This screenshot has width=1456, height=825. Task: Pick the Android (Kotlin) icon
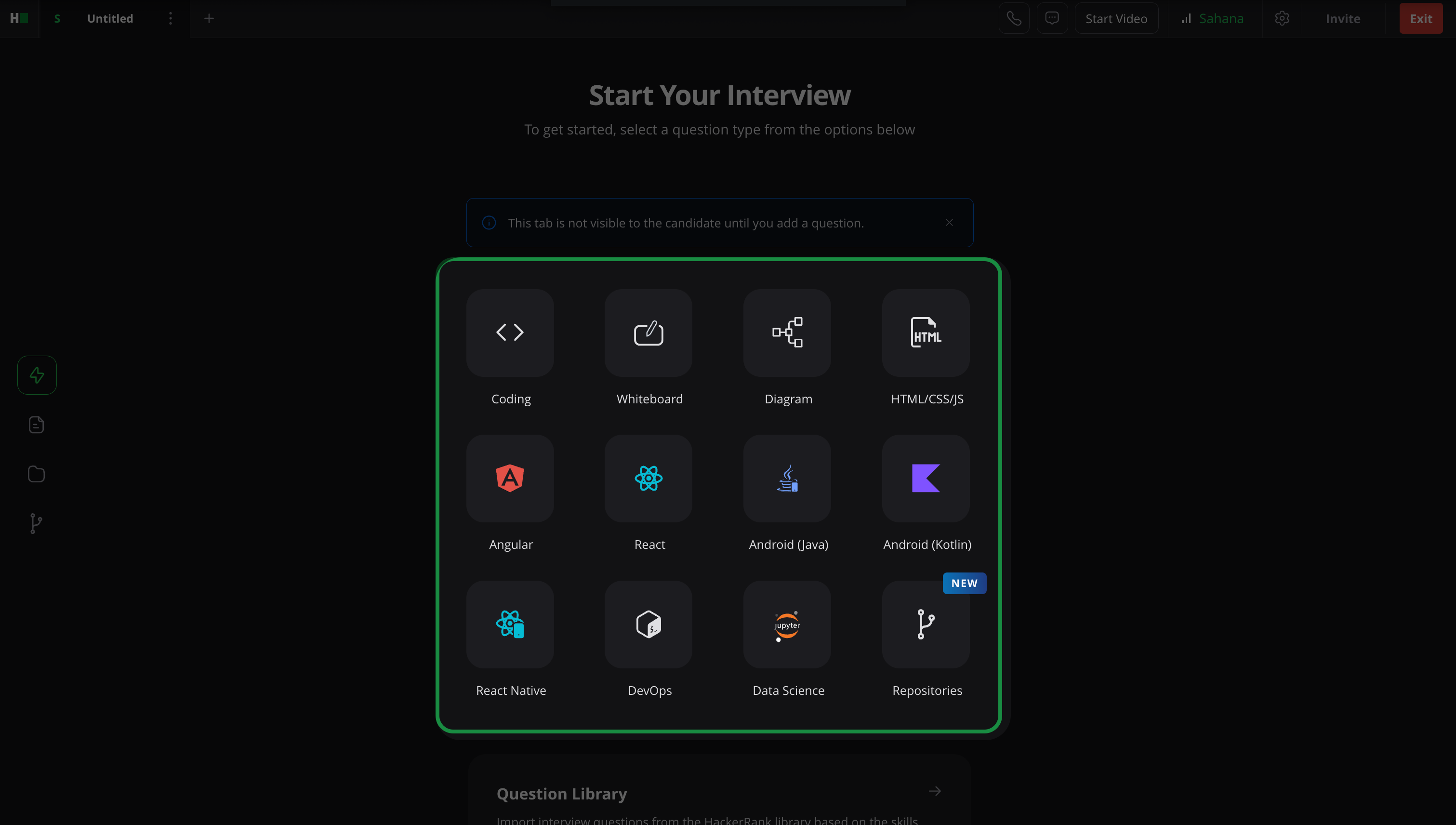926,478
